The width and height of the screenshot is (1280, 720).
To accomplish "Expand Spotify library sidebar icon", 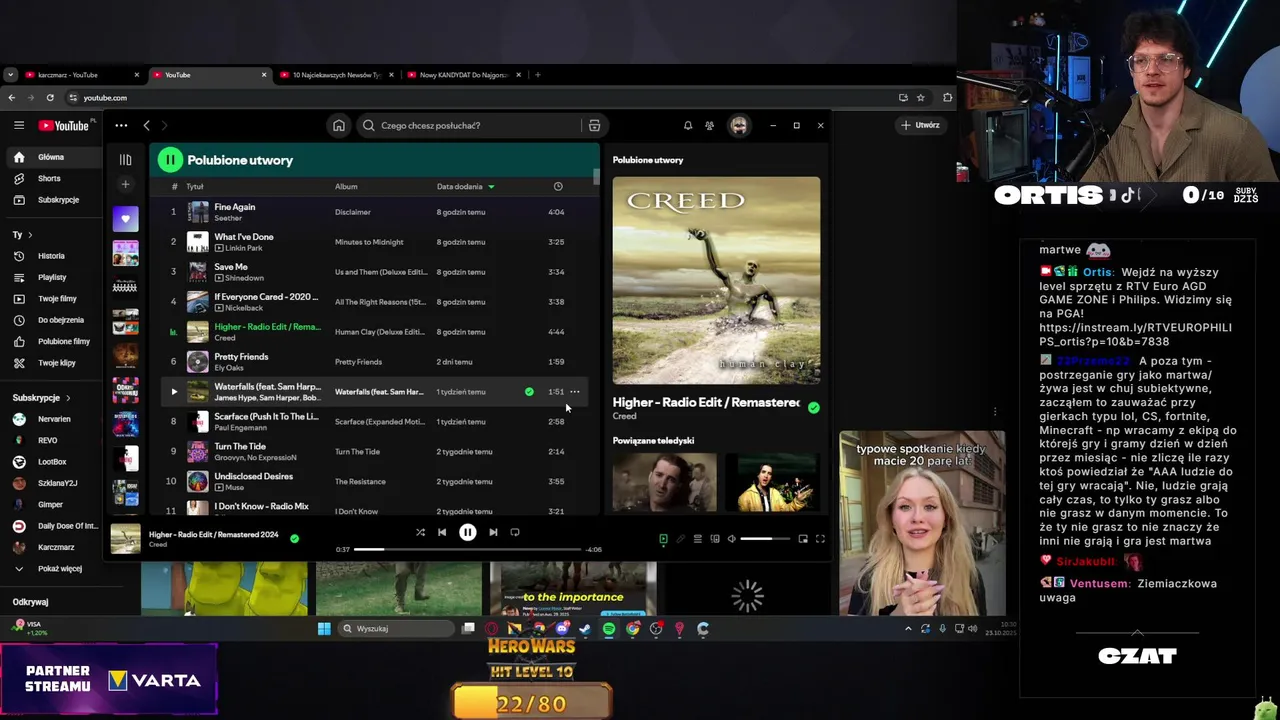I will (x=125, y=159).
